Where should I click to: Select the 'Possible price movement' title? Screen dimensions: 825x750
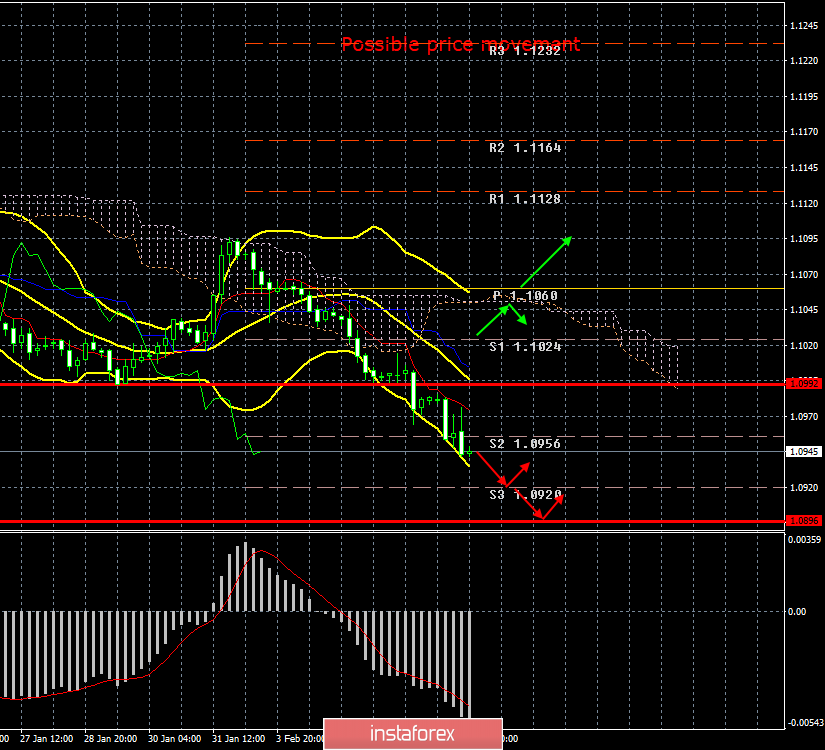[x=460, y=45]
